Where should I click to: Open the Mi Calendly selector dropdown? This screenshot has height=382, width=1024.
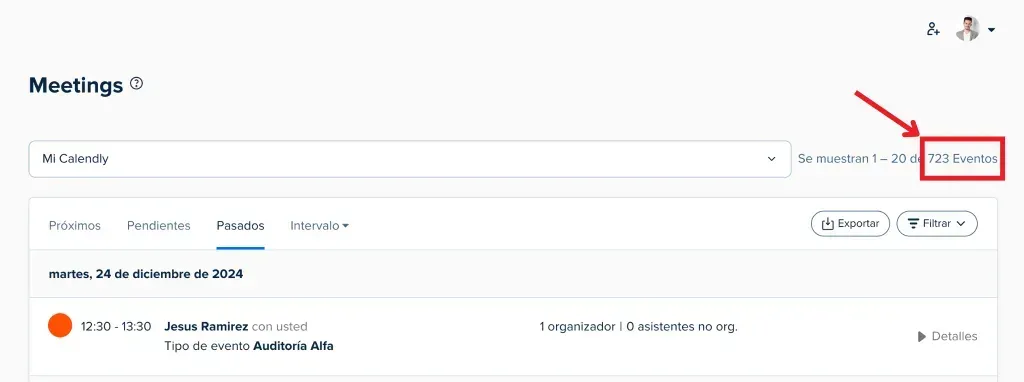(409, 159)
